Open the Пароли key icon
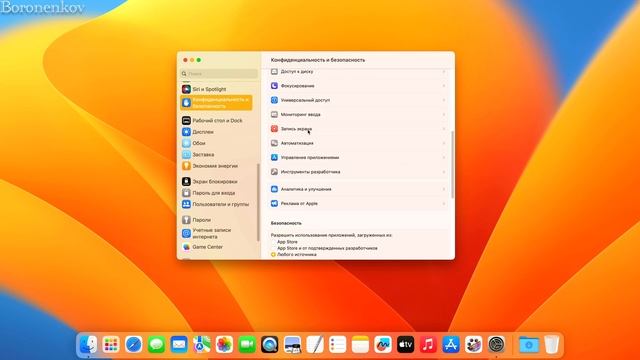The image size is (640, 360). point(186,220)
